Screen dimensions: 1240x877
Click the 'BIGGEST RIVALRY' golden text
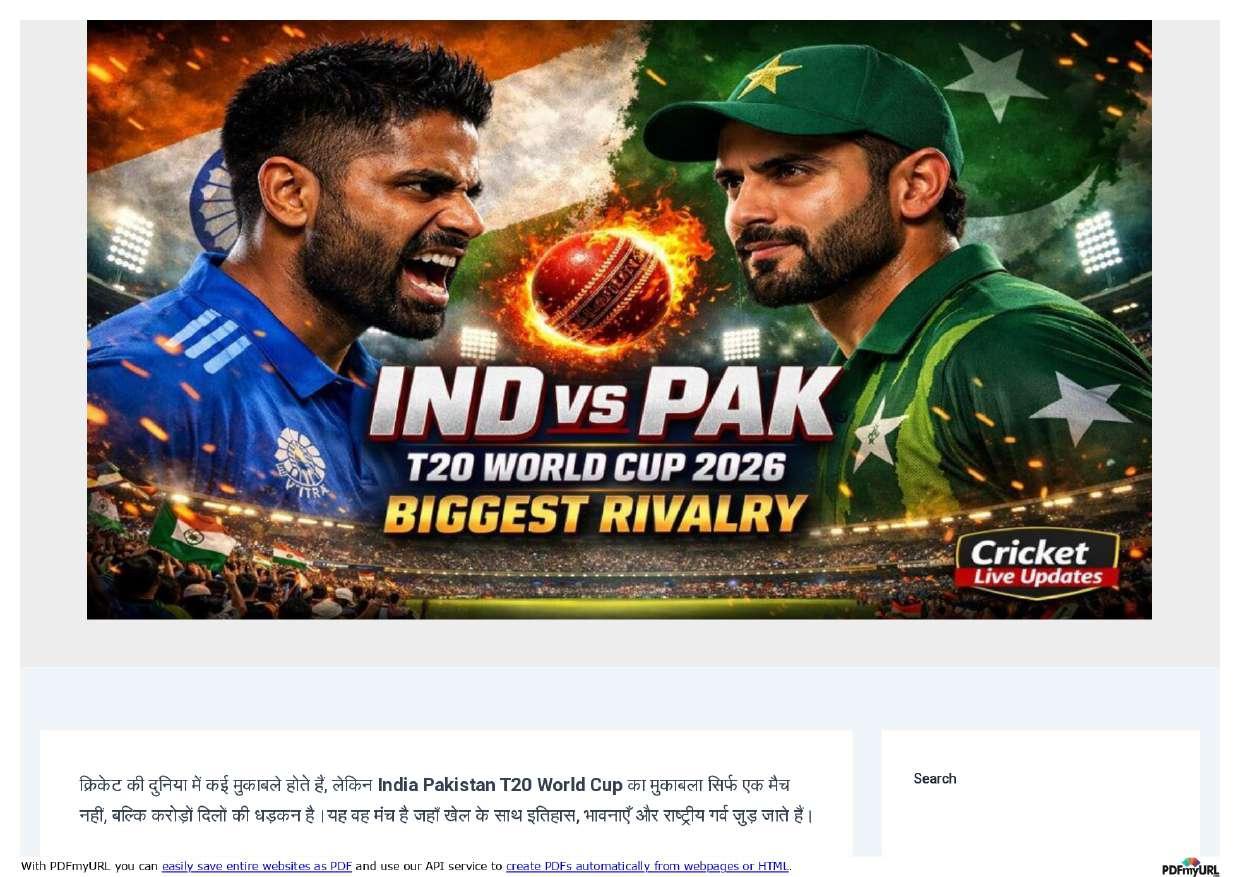tap(596, 514)
